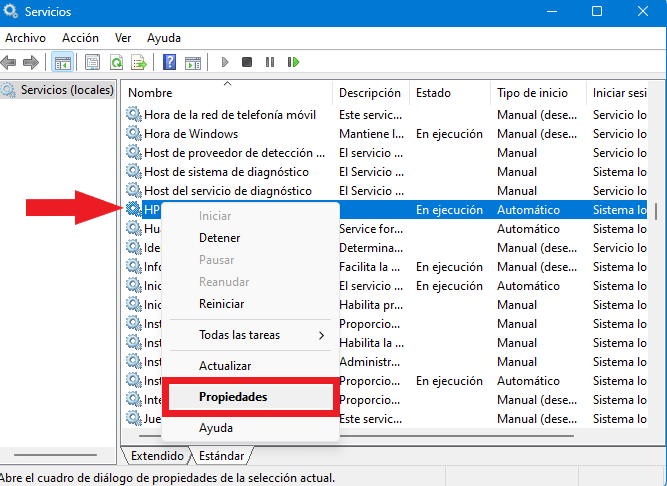Click gear icon of Host de sistema de diagnóstico
This screenshot has height=486, width=667.
[x=134, y=171]
